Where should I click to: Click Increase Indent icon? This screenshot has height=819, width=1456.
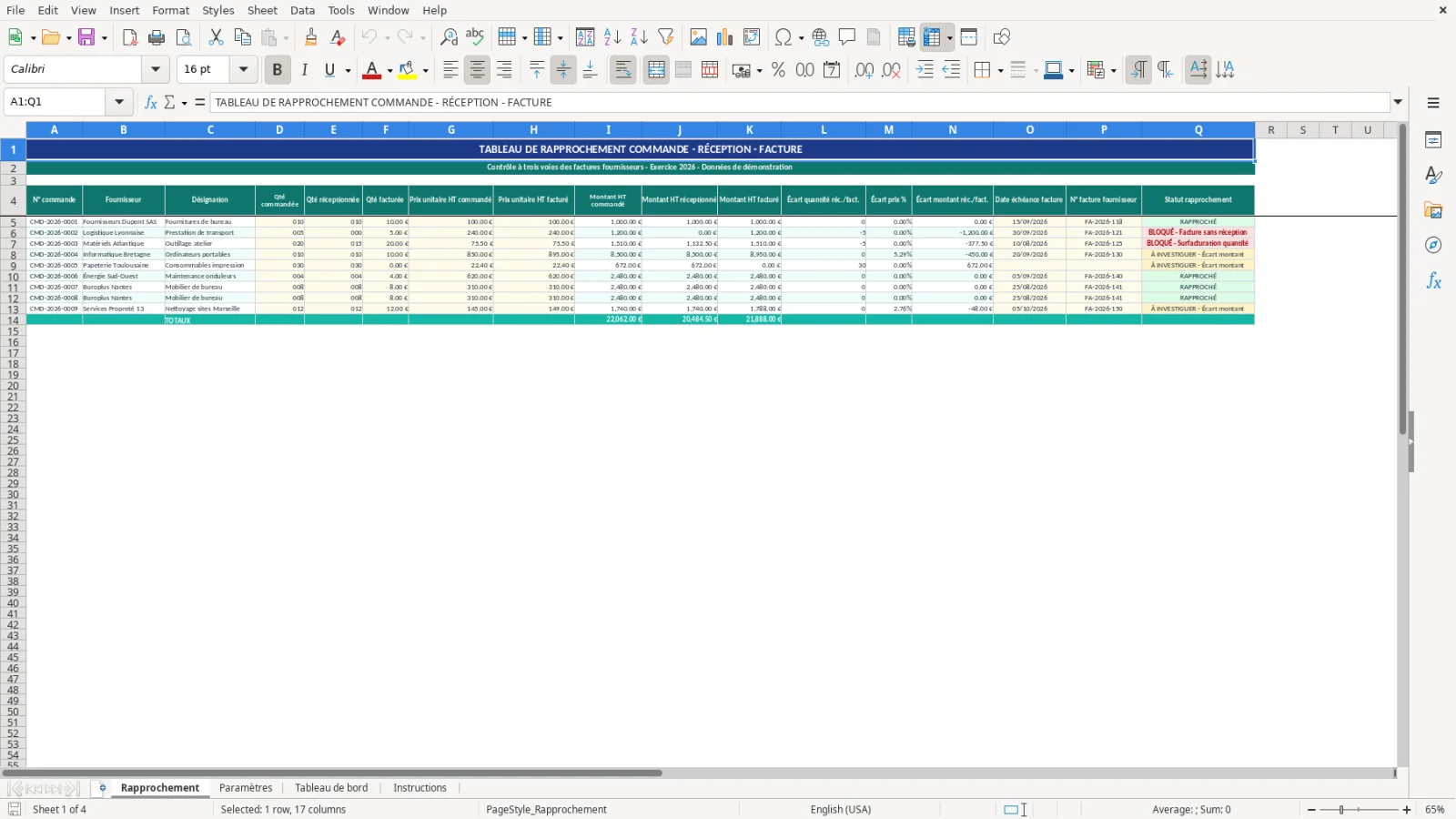pyautogui.click(x=925, y=70)
